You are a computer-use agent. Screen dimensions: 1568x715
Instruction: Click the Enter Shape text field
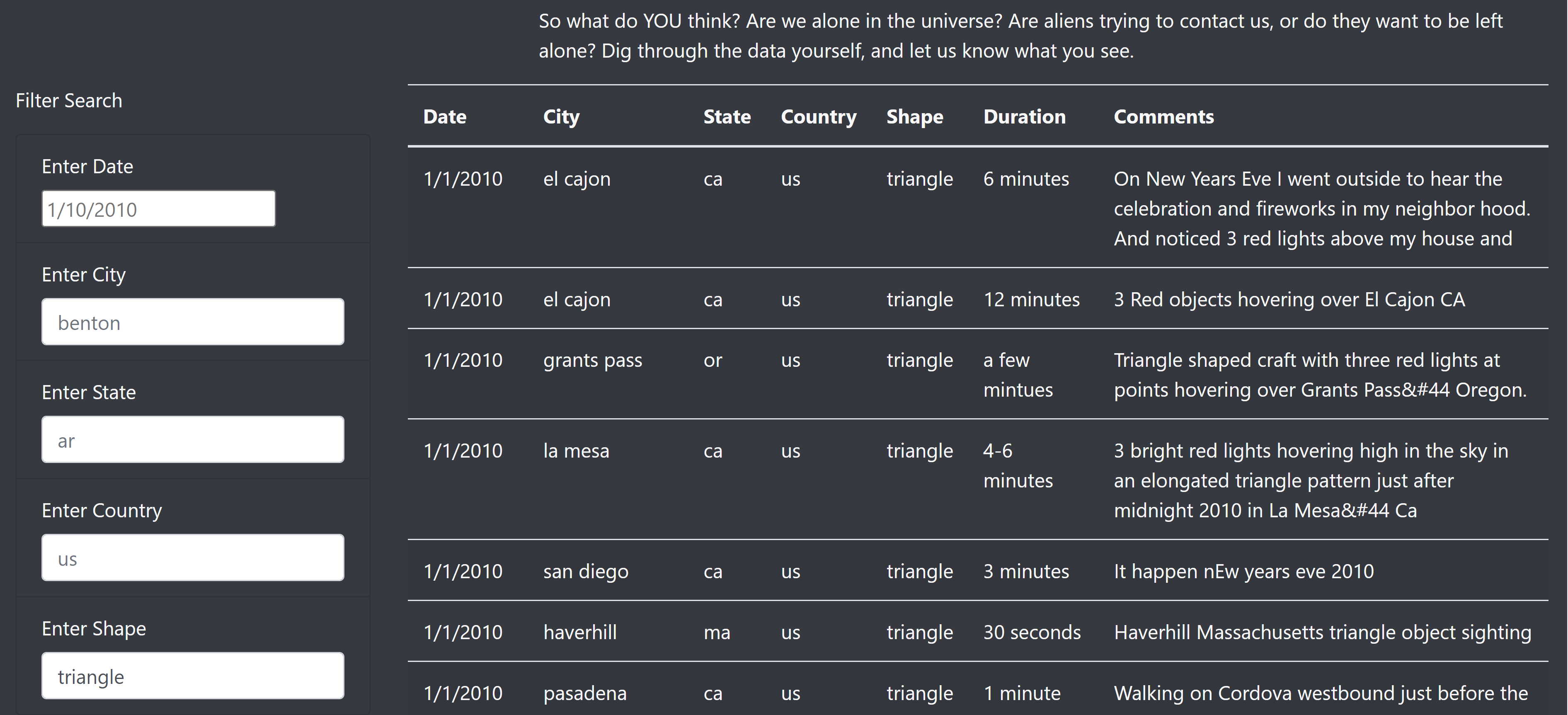pyautogui.click(x=192, y=676)
